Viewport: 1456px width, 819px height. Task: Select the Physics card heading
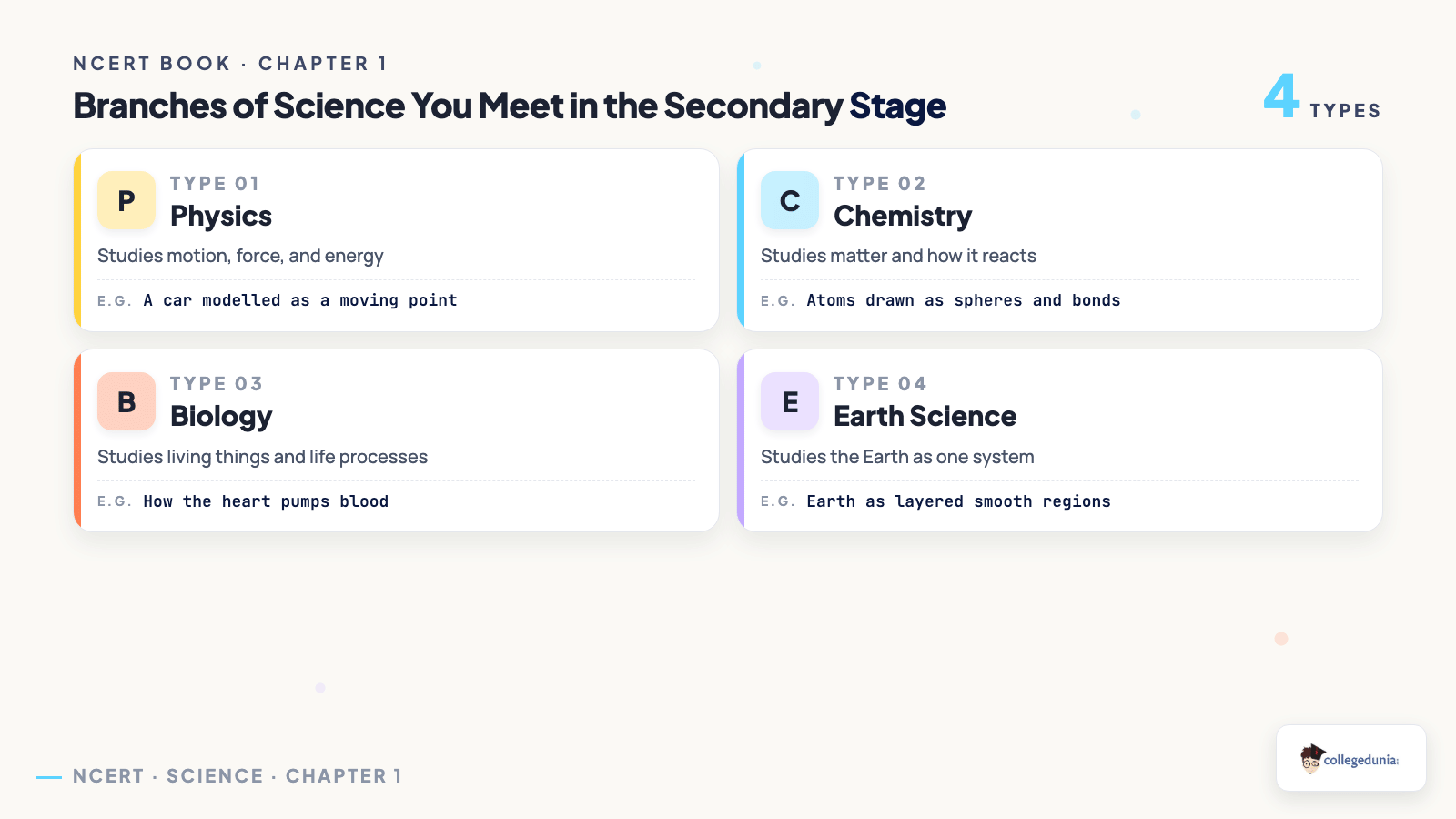click(221, 216)
